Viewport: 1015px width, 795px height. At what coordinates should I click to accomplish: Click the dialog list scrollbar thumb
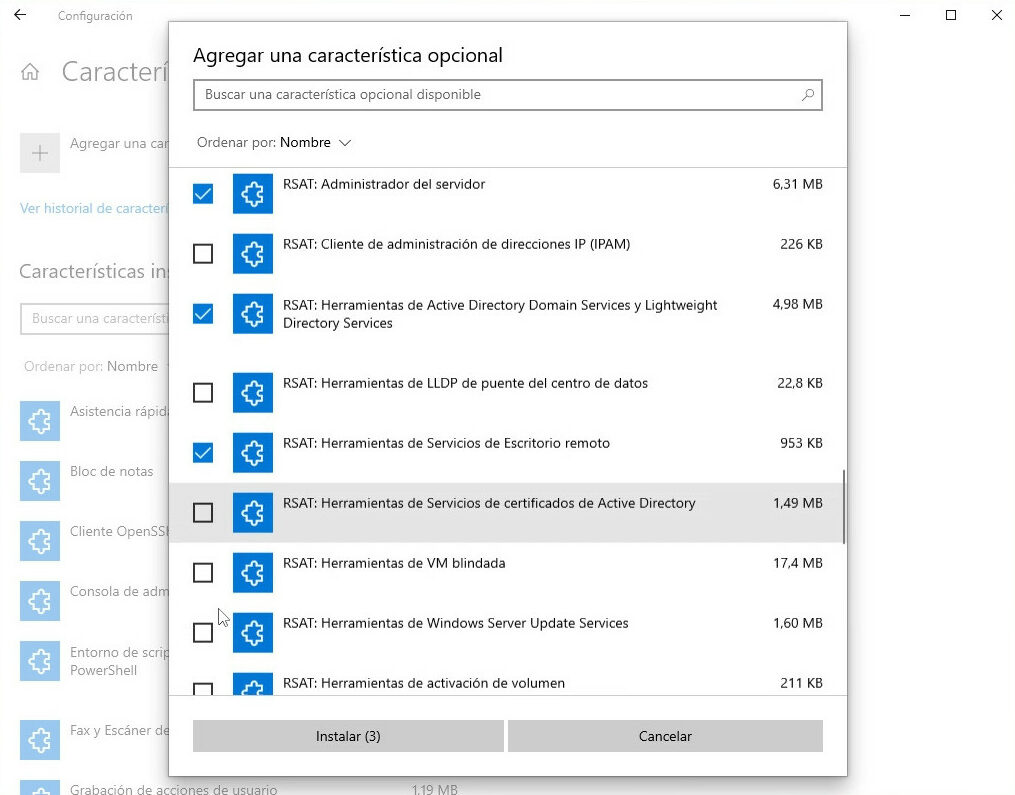click(844, 507)
